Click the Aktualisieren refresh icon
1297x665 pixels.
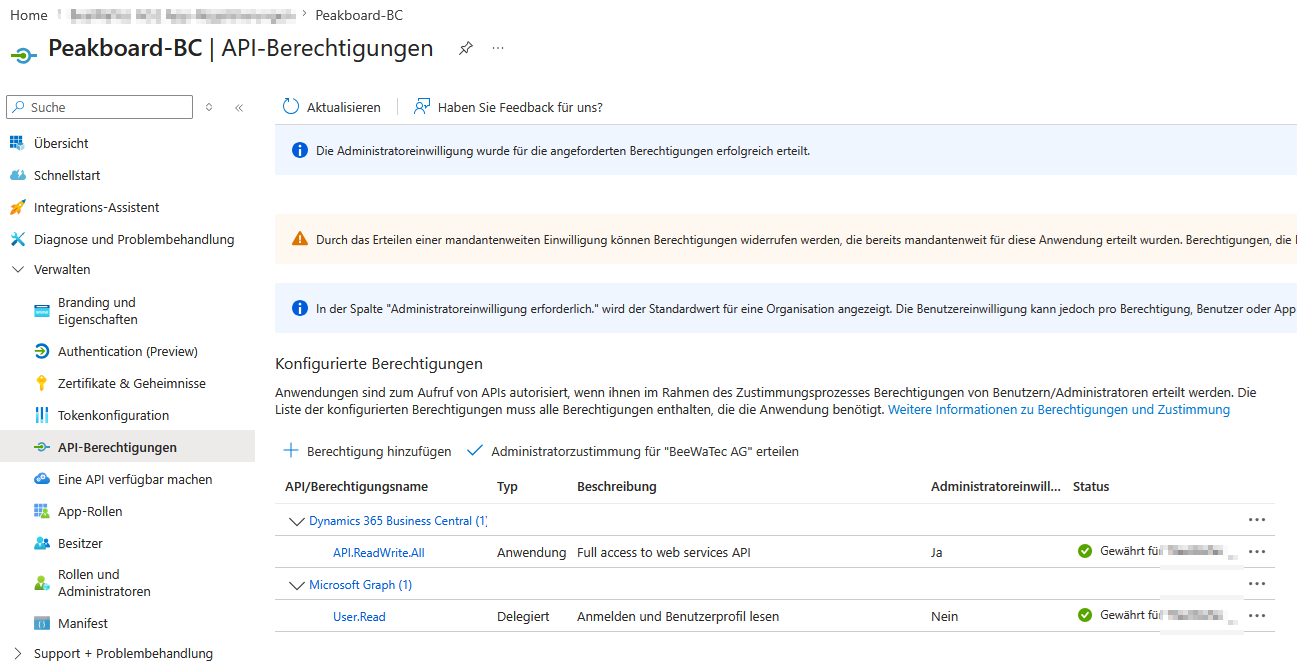point(291,107)
